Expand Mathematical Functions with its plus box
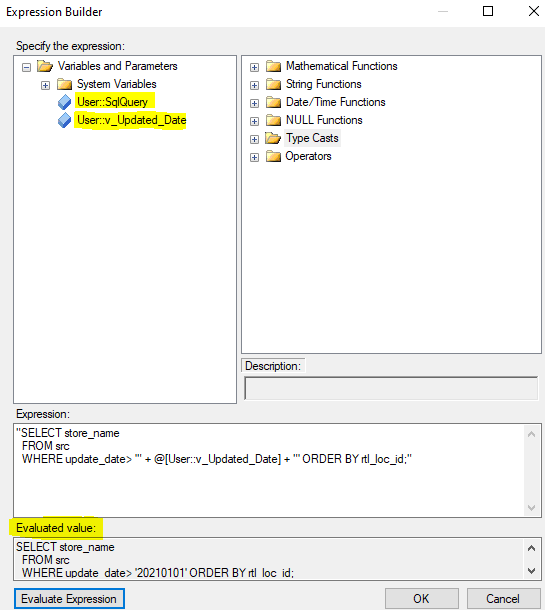Viewport: 545px width, 610px height. [254, 67]
